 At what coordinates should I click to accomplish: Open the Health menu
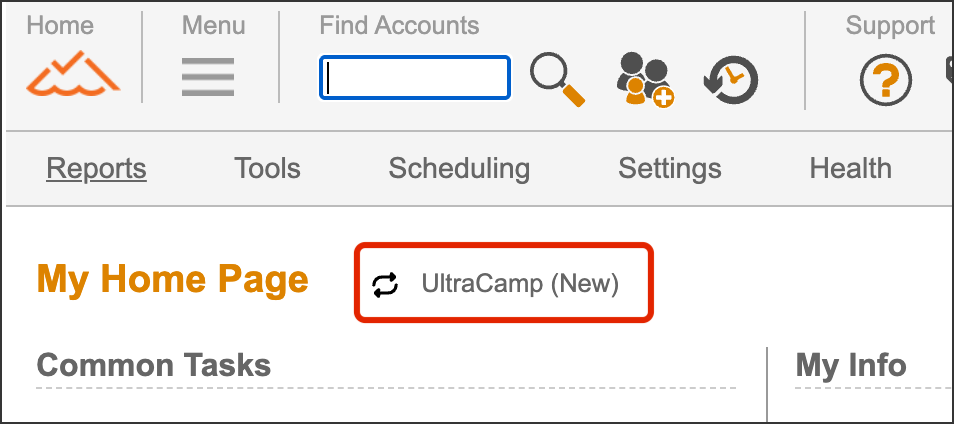tap(850, 168)
